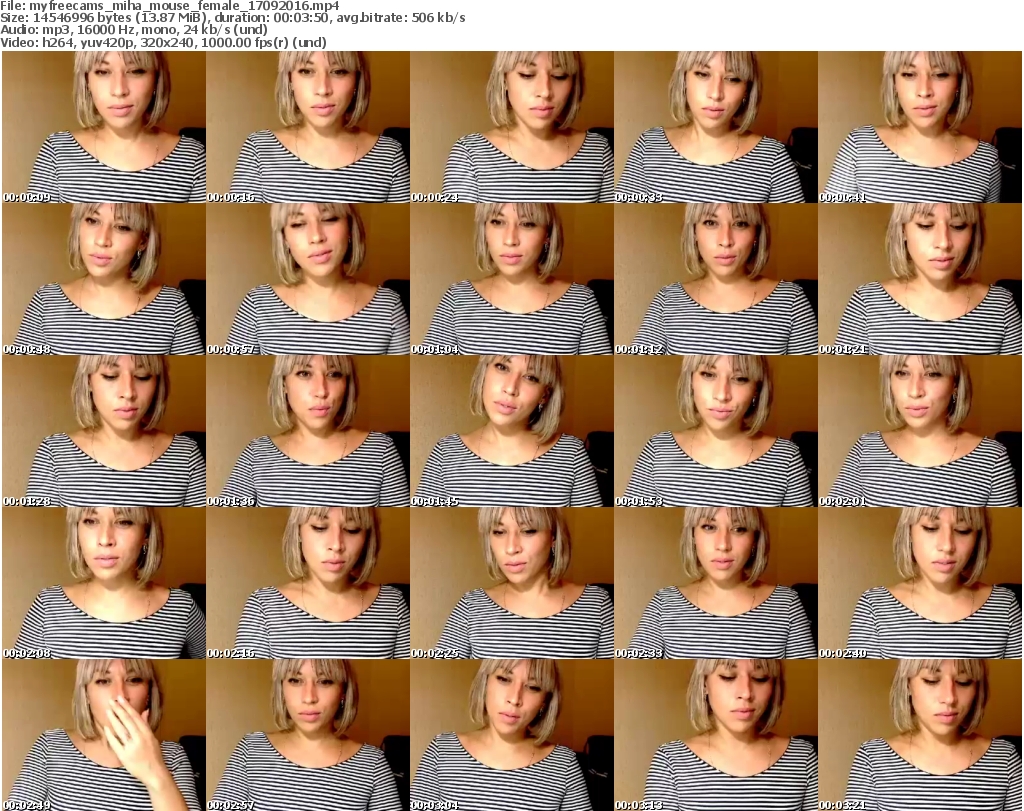Choose the thumbnail stamped 00:01:45
Image resolution: width=1024 pixels, height=811 pixels.
coord(512,432)
